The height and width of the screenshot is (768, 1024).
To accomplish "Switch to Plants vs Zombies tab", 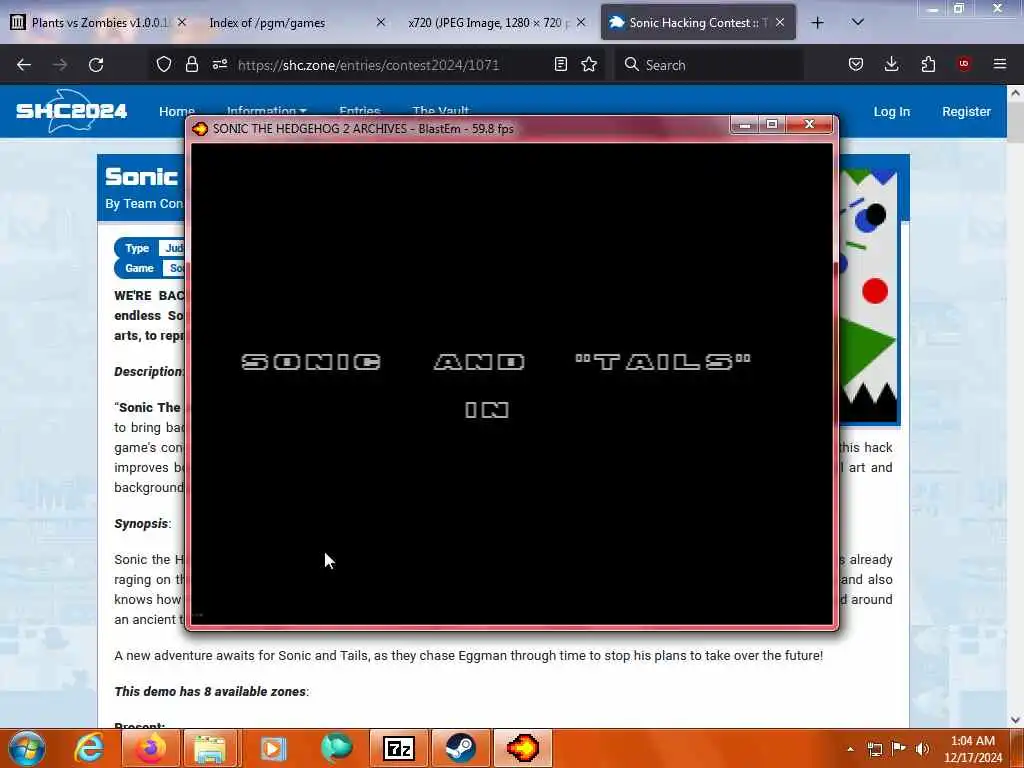I will (99, 23).
